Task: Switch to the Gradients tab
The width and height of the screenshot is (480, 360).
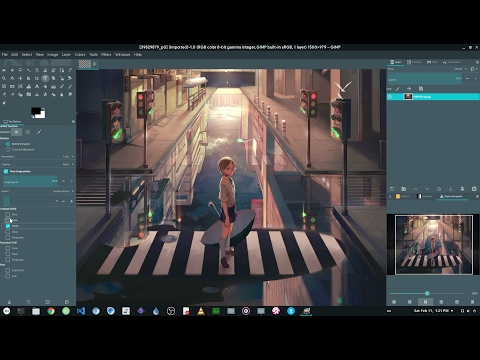Action: click(424, 196)
